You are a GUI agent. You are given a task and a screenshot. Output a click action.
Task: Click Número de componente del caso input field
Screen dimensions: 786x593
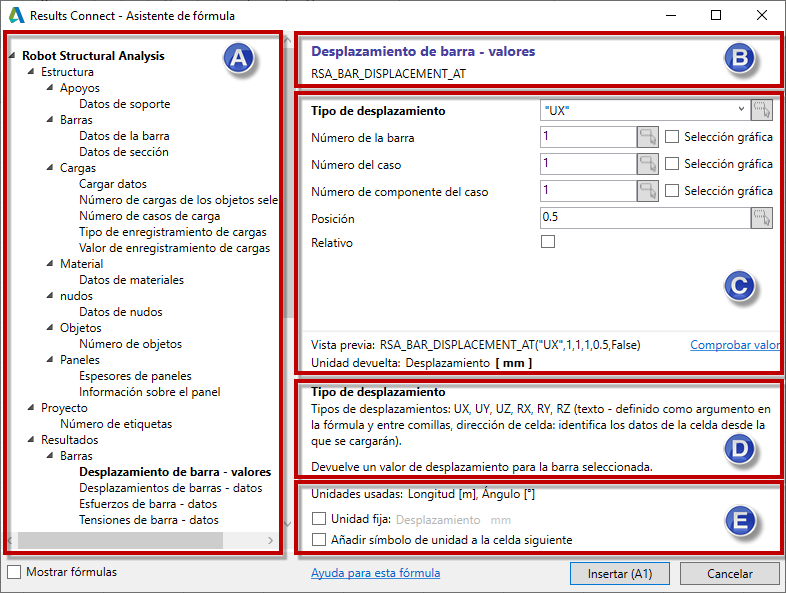[588, 191]
